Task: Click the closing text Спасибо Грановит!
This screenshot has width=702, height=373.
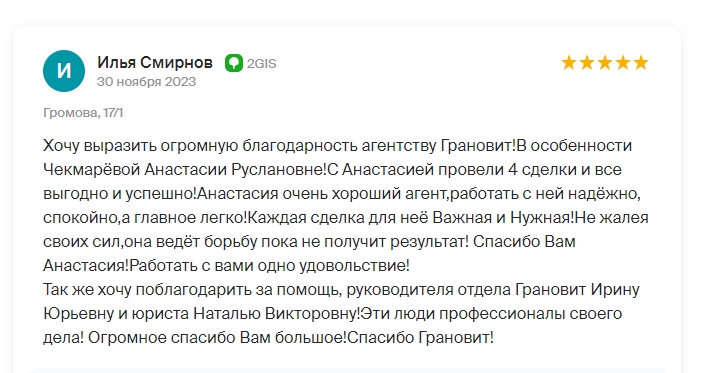Action: 421,337
